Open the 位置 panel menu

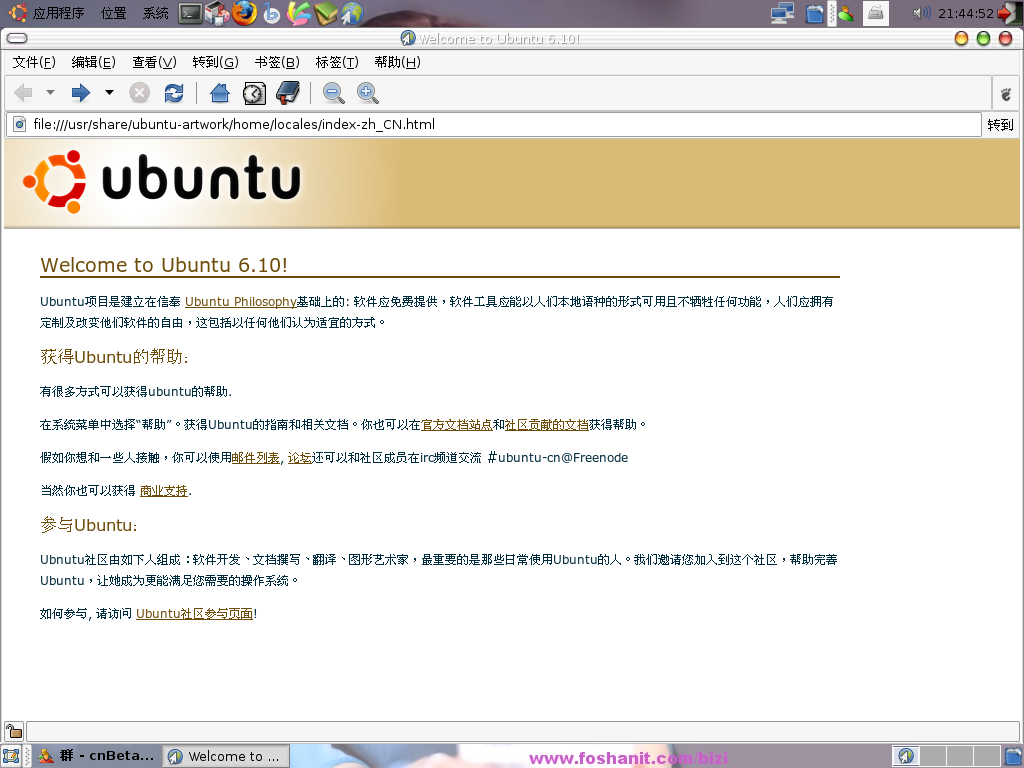[x=114, y=13]
